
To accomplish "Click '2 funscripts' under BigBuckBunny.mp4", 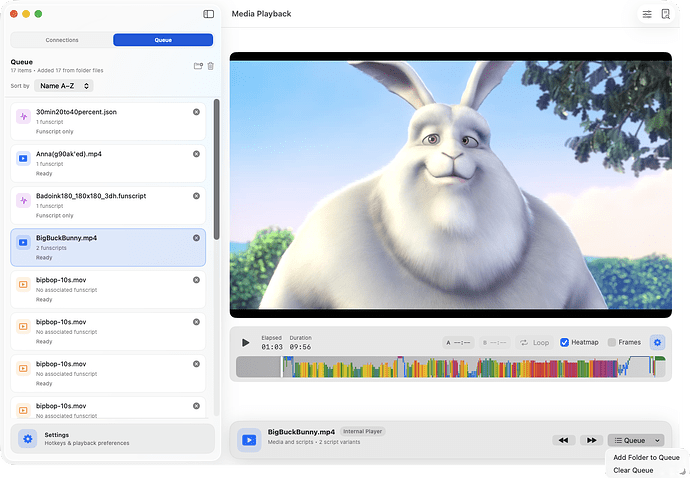I will click(51, 248).
